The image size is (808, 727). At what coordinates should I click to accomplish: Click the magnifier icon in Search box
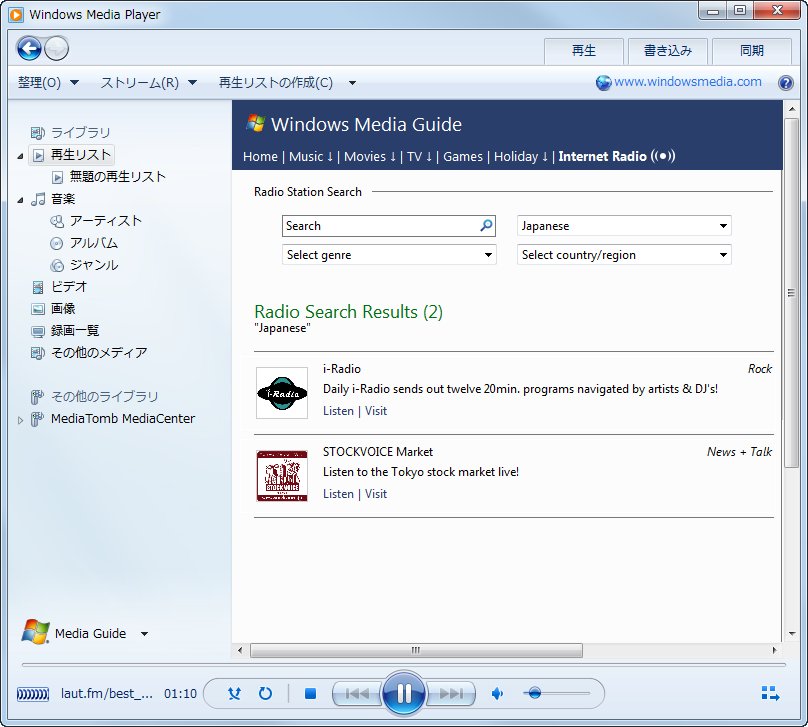486,225
